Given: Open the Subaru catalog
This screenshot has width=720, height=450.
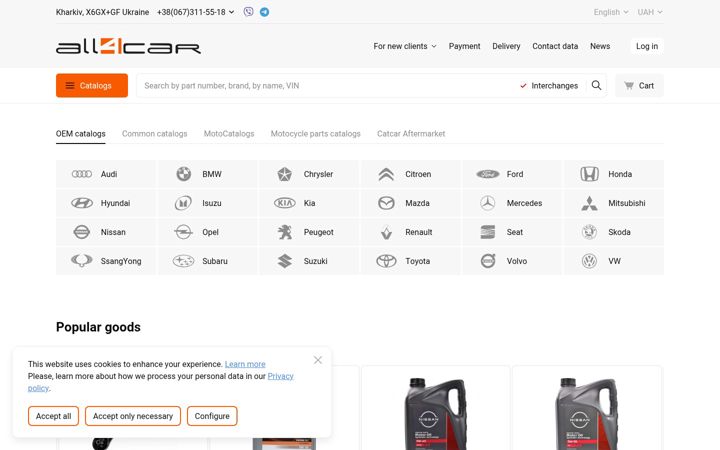Looking at the screenshot, I should [x=207, y=261].
